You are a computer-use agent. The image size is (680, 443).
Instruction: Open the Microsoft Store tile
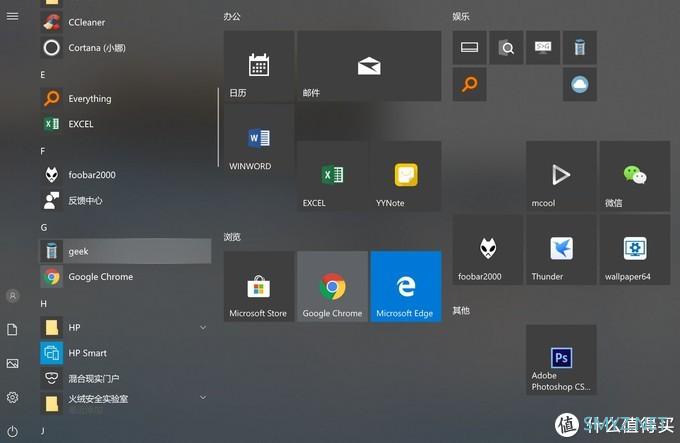pyautogui.click(x=259, y=287)
